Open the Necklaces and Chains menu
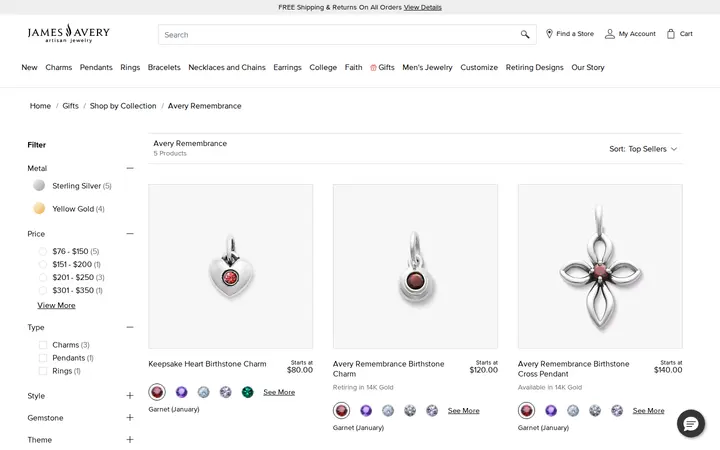Screen dimensions: 720x450 pos(227,68)
